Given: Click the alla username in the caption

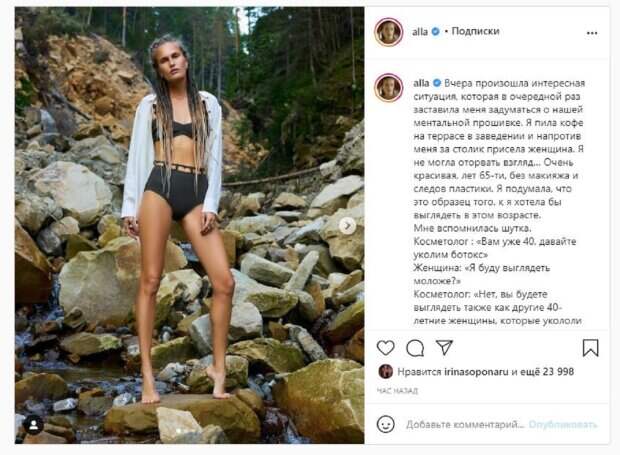Looking at the screenshot, I should tap(421, 83).
